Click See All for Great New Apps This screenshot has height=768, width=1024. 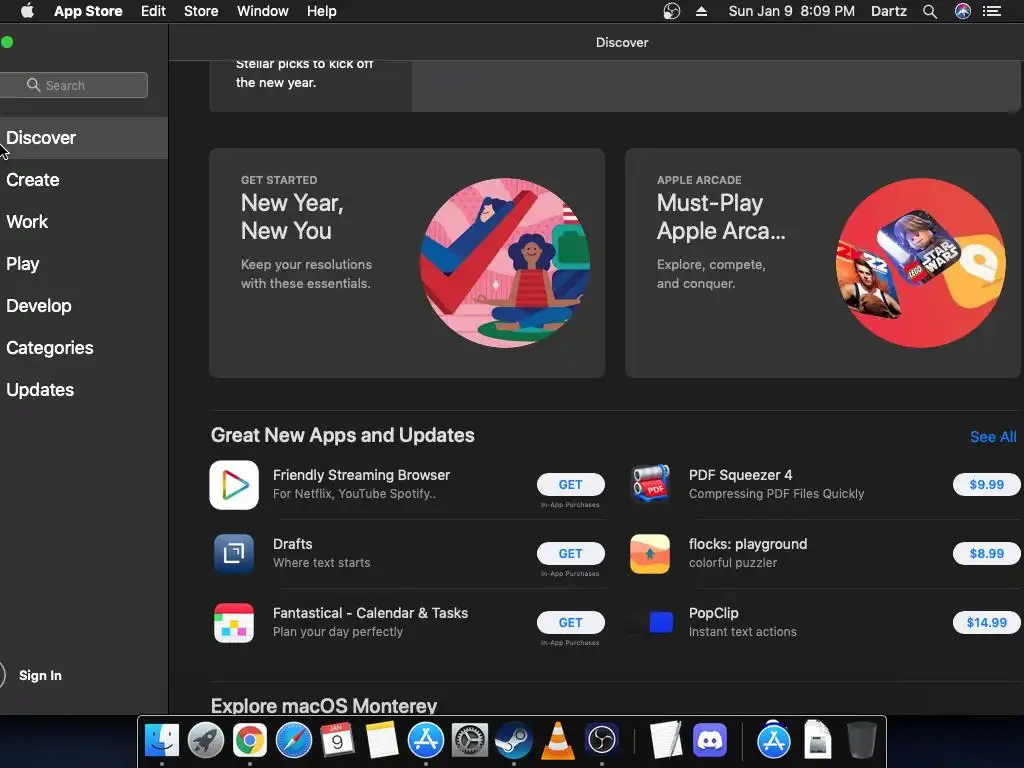[x=993, y=437]
